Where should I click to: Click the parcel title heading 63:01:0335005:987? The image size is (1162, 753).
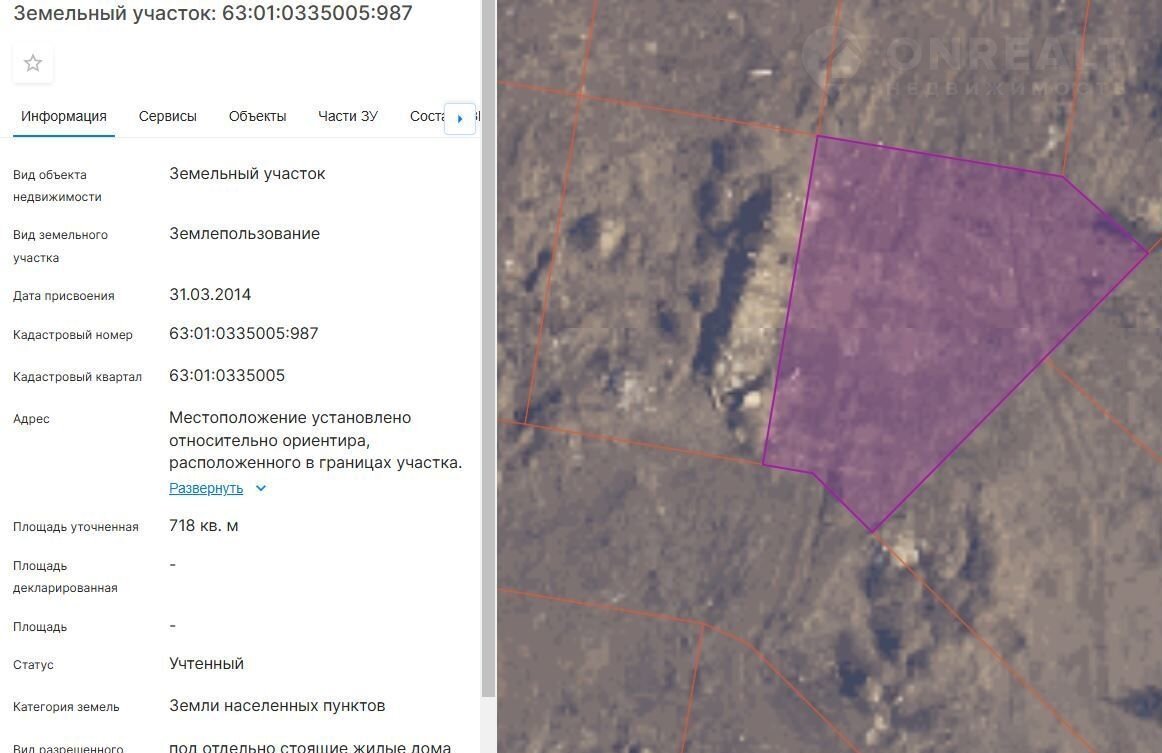pyautogui.click(x=213, y=13)
